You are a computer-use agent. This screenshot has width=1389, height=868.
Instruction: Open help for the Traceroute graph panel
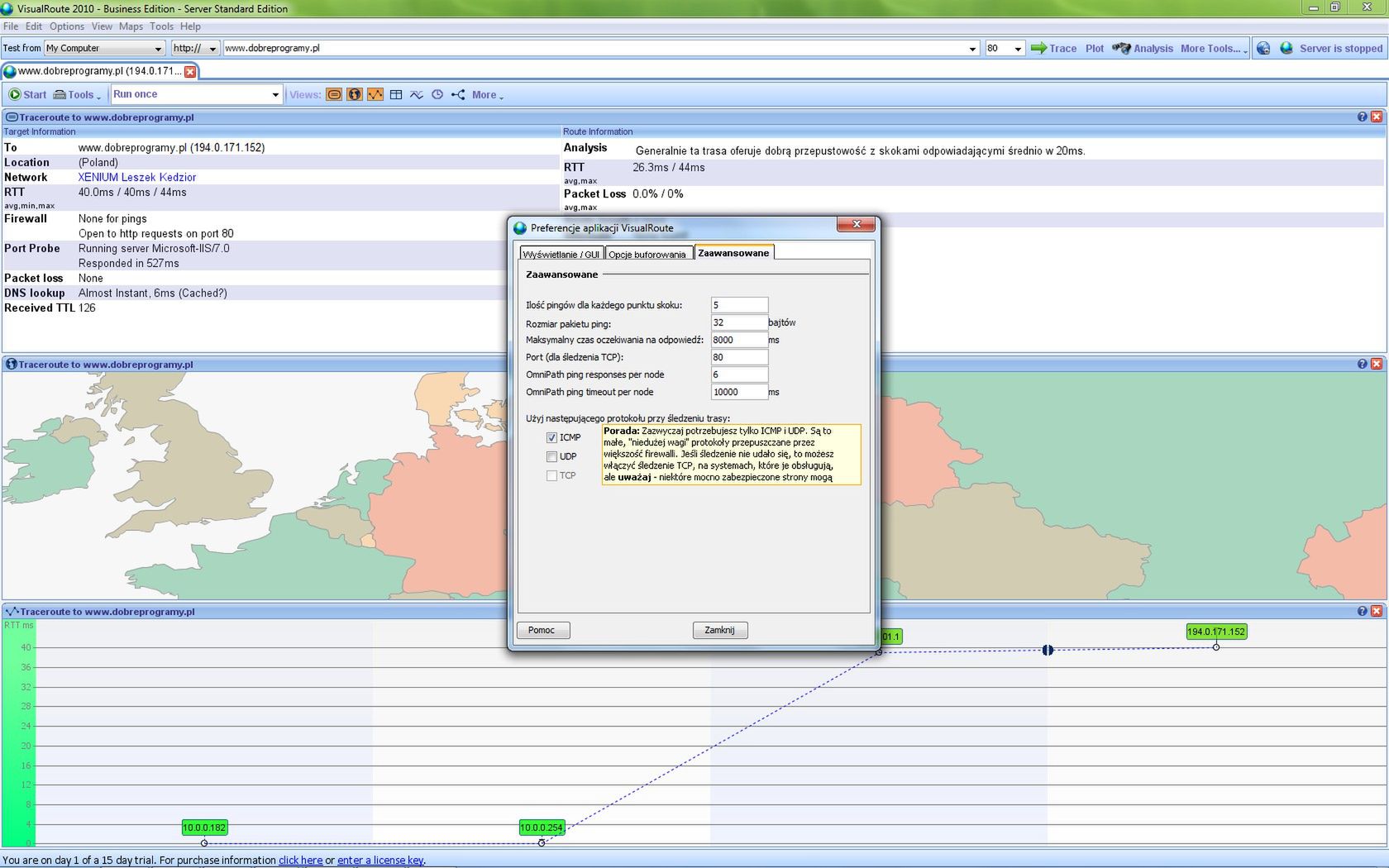1362,611
